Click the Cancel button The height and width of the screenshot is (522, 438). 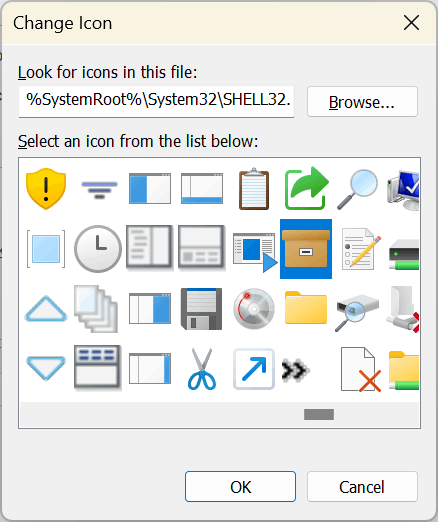pyautogui.click(x=362, y=487)
